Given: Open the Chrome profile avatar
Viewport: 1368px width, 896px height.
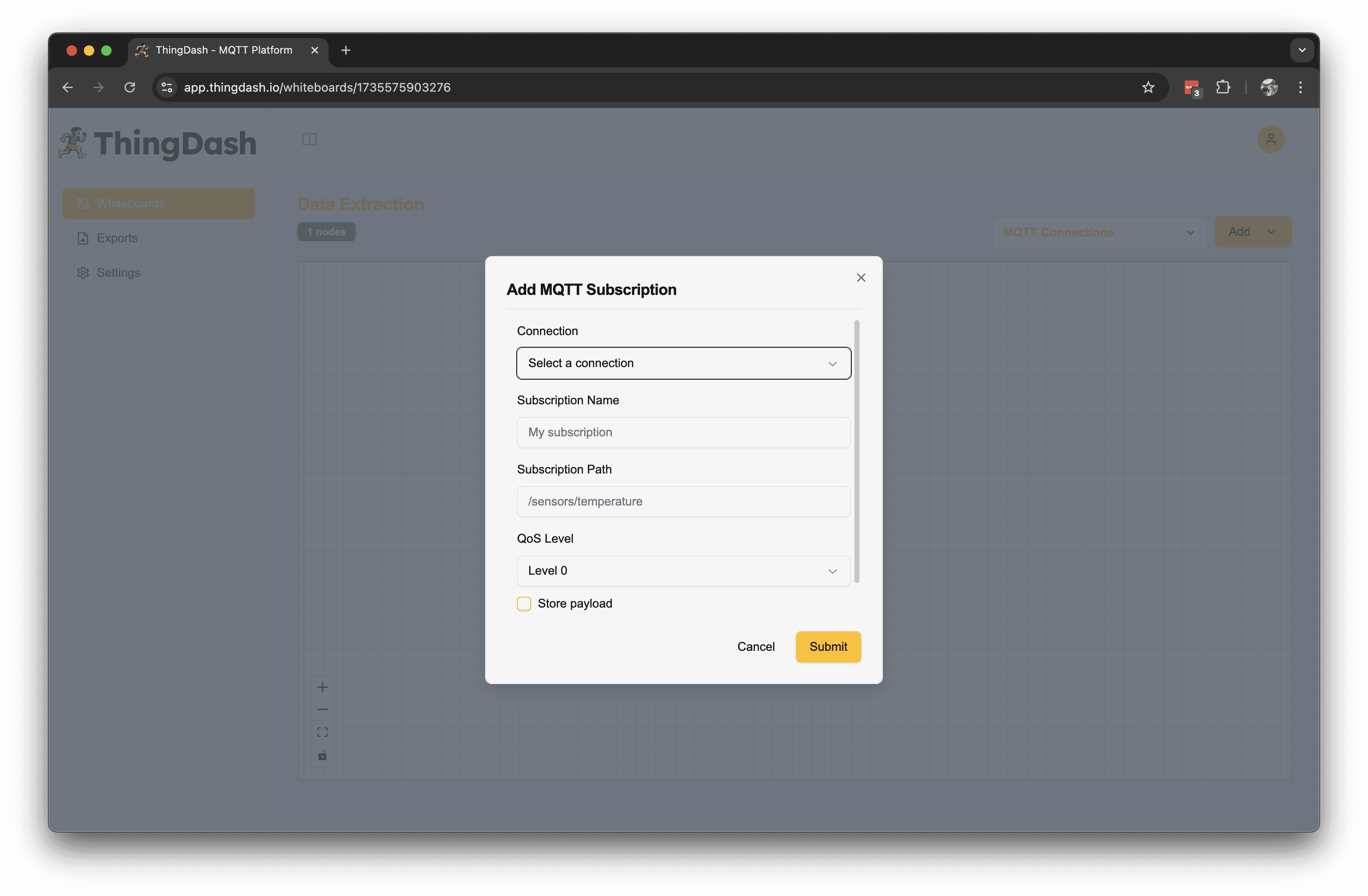Looking at the screenshot, I should (x=1269, y=87).
